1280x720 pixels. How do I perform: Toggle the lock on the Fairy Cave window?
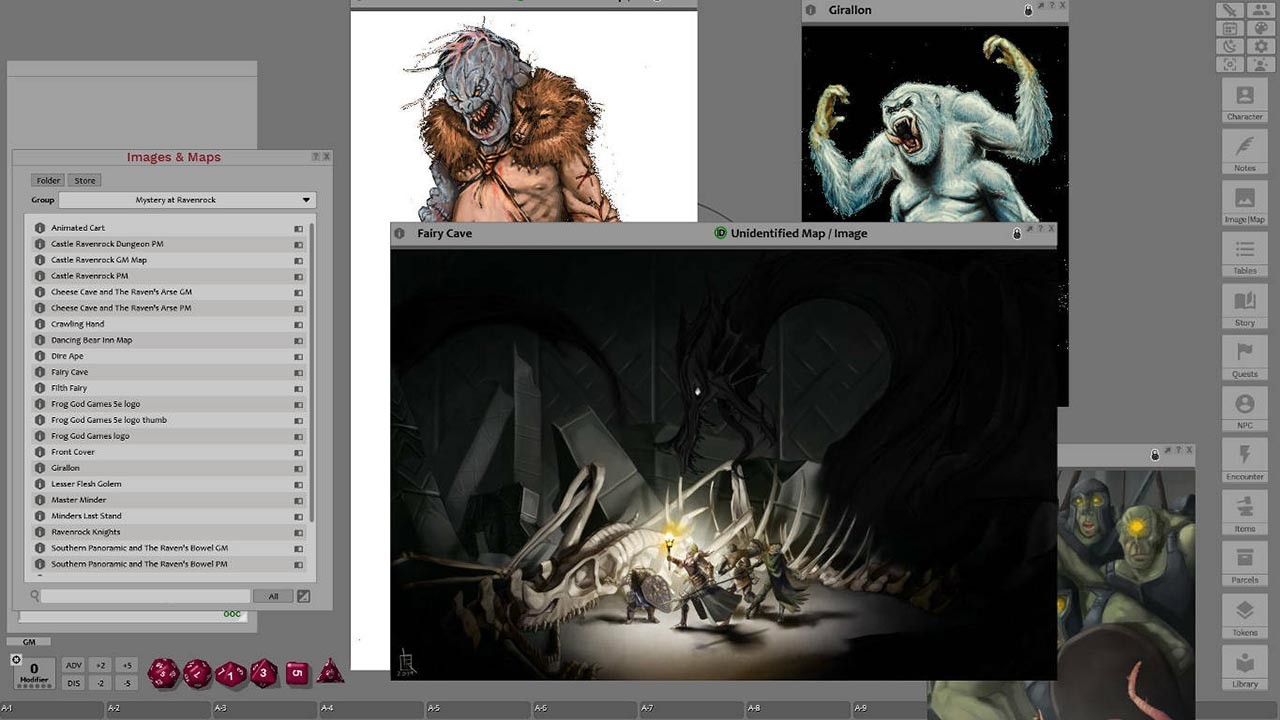click(x=1016, y=233)
